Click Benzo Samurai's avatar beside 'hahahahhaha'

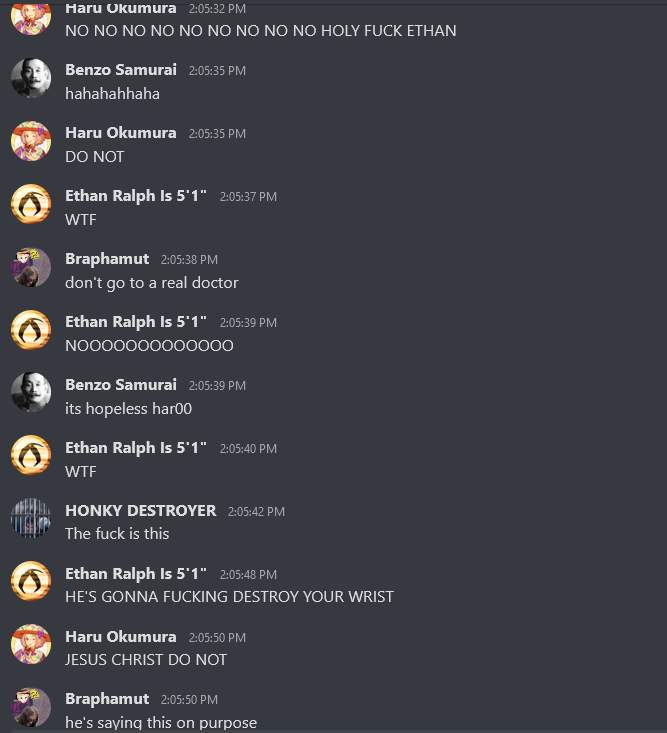point(31,78)
